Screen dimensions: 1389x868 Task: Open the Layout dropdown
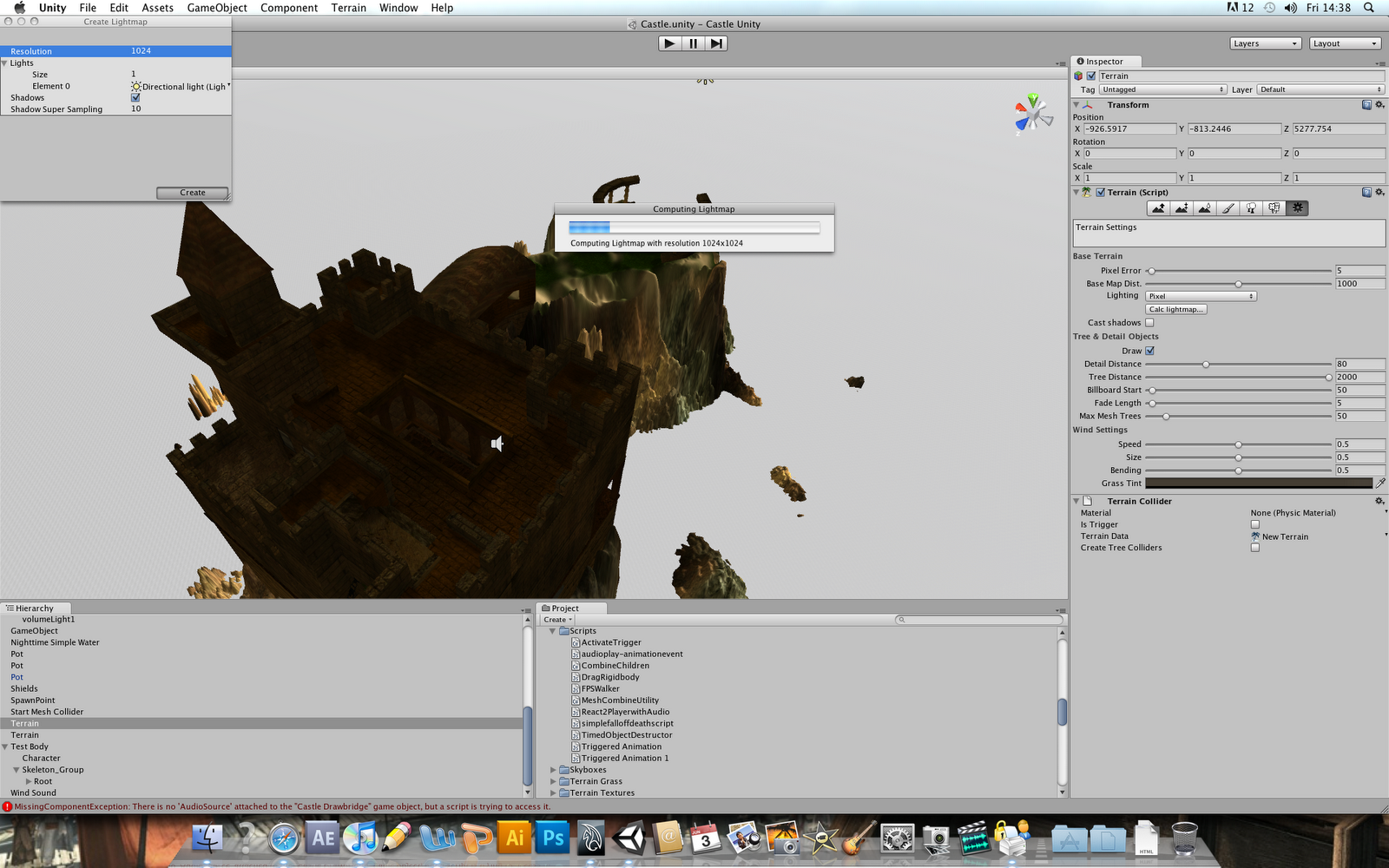(1345, 43)
